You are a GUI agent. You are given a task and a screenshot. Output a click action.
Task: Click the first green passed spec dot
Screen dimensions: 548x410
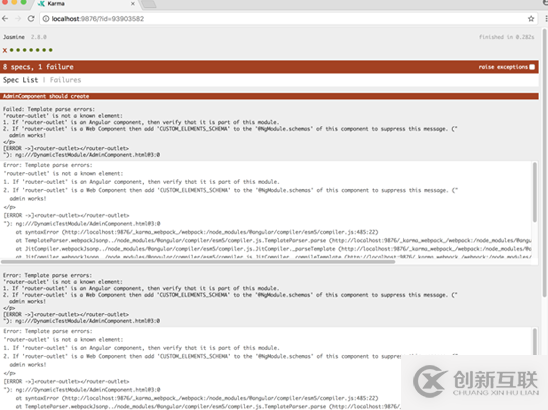pyautogui.click(x=12, y=50)
